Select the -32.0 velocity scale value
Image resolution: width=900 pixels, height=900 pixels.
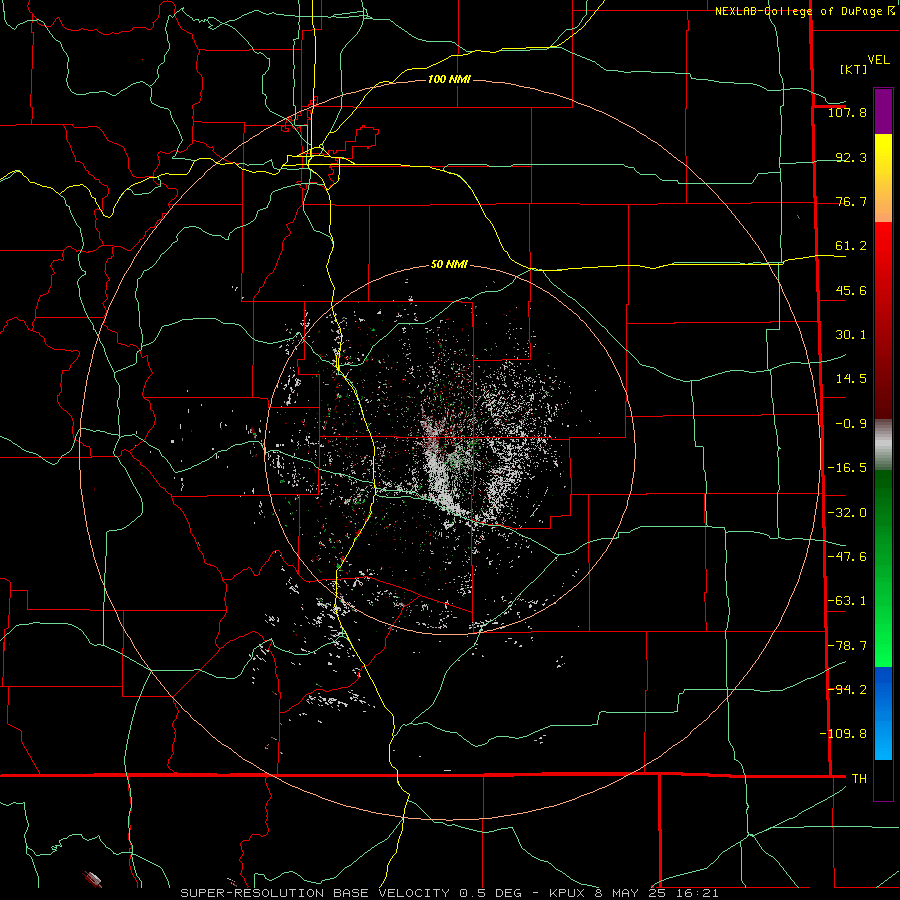tap(847, 513)
